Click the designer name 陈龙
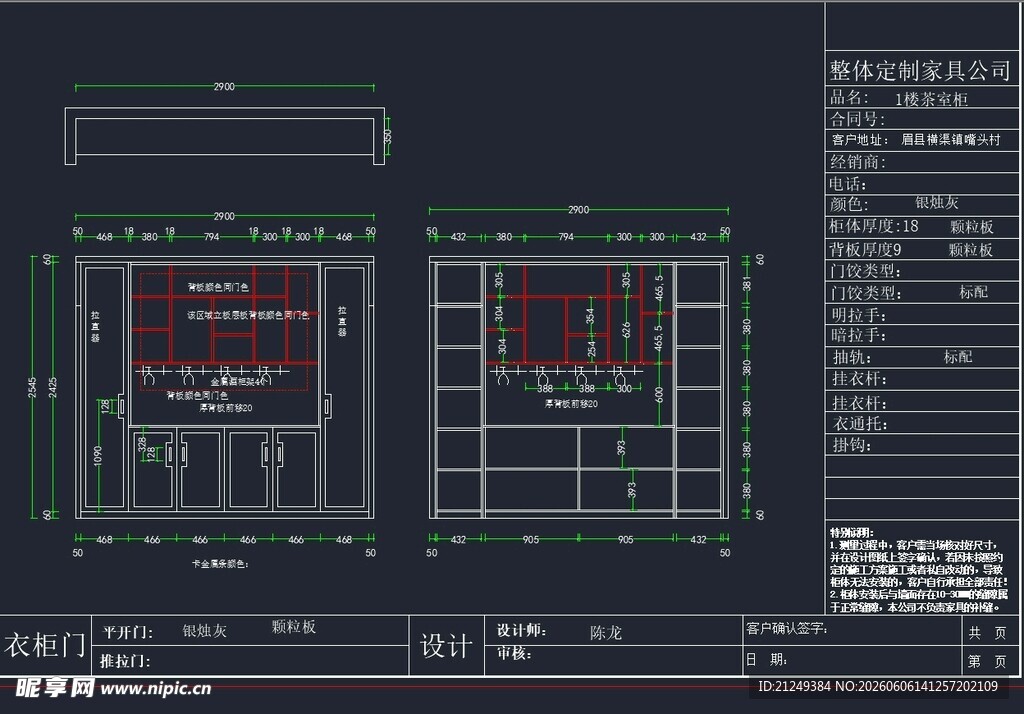Viewport: 1024px width, 714px height. pos(605,632)
